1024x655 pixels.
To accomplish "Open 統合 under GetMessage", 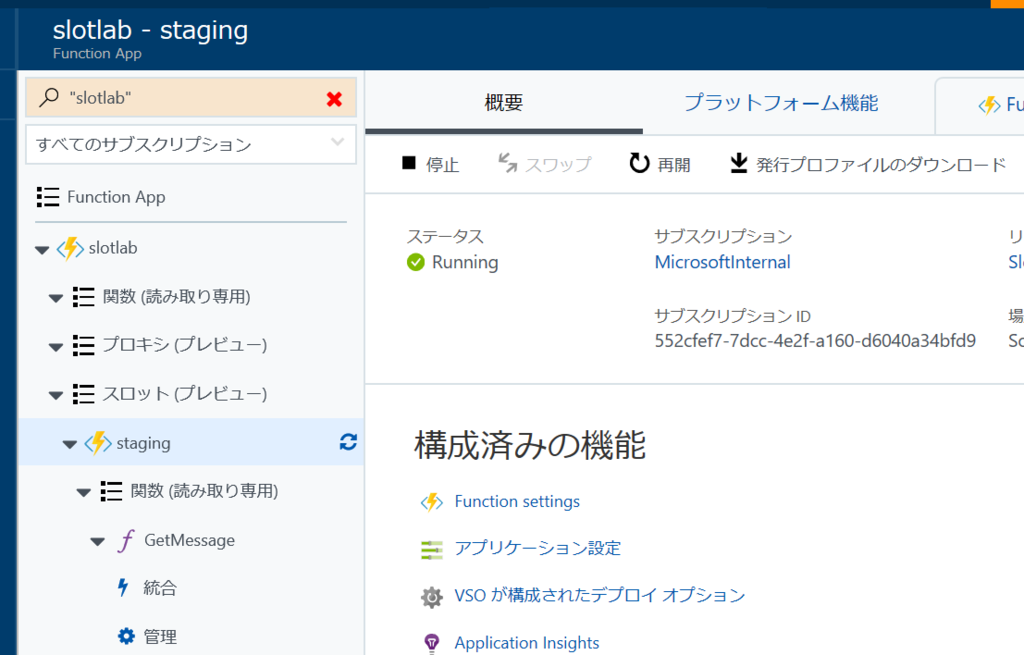I will point(160,588).
